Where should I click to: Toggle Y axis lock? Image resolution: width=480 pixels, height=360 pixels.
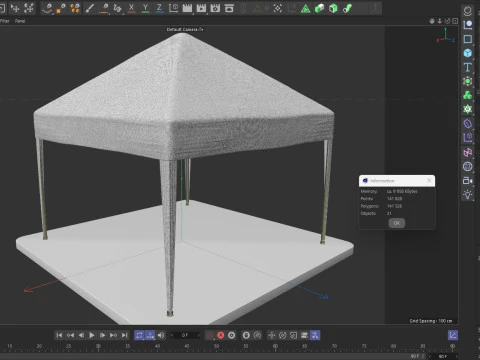point(145,8)
